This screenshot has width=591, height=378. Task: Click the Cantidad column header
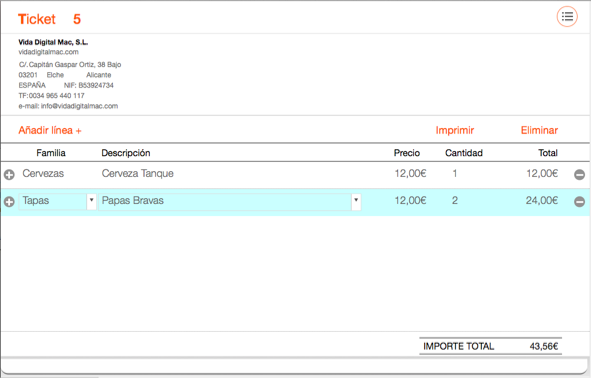coord(464,153)
